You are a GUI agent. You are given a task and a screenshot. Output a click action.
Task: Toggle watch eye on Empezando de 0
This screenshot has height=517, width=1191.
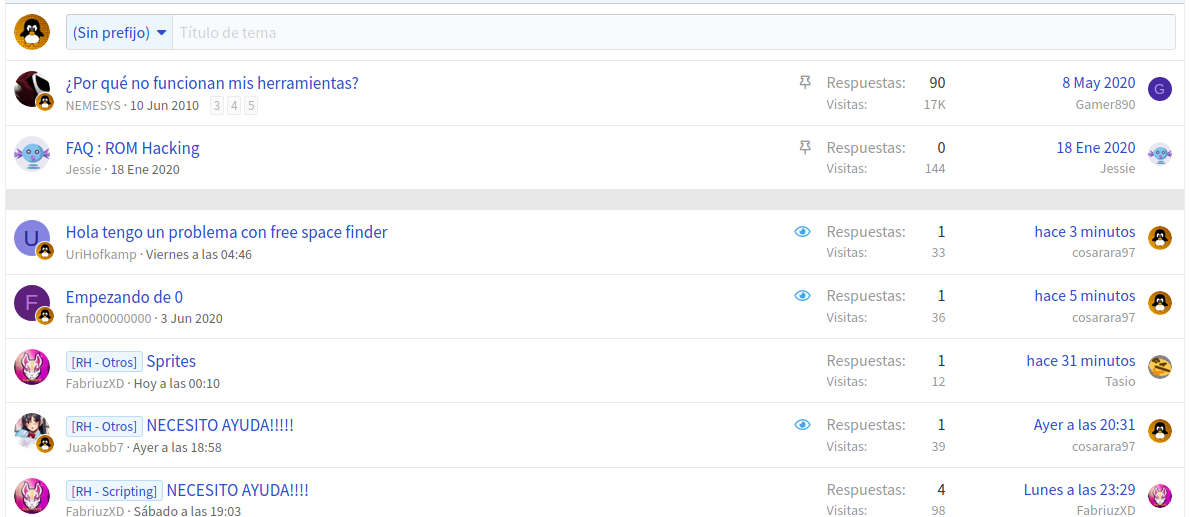(802, 296)
